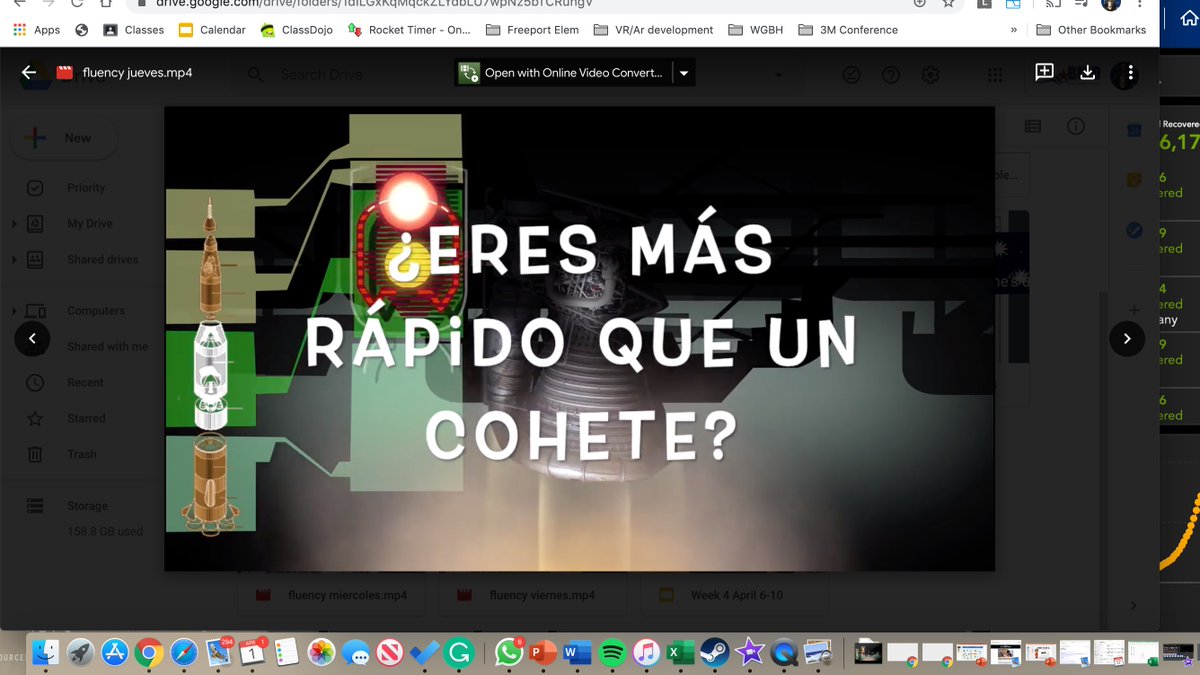Open Google Chrome in the dock
Screen dimensions: 1200x675
point(149,653)
